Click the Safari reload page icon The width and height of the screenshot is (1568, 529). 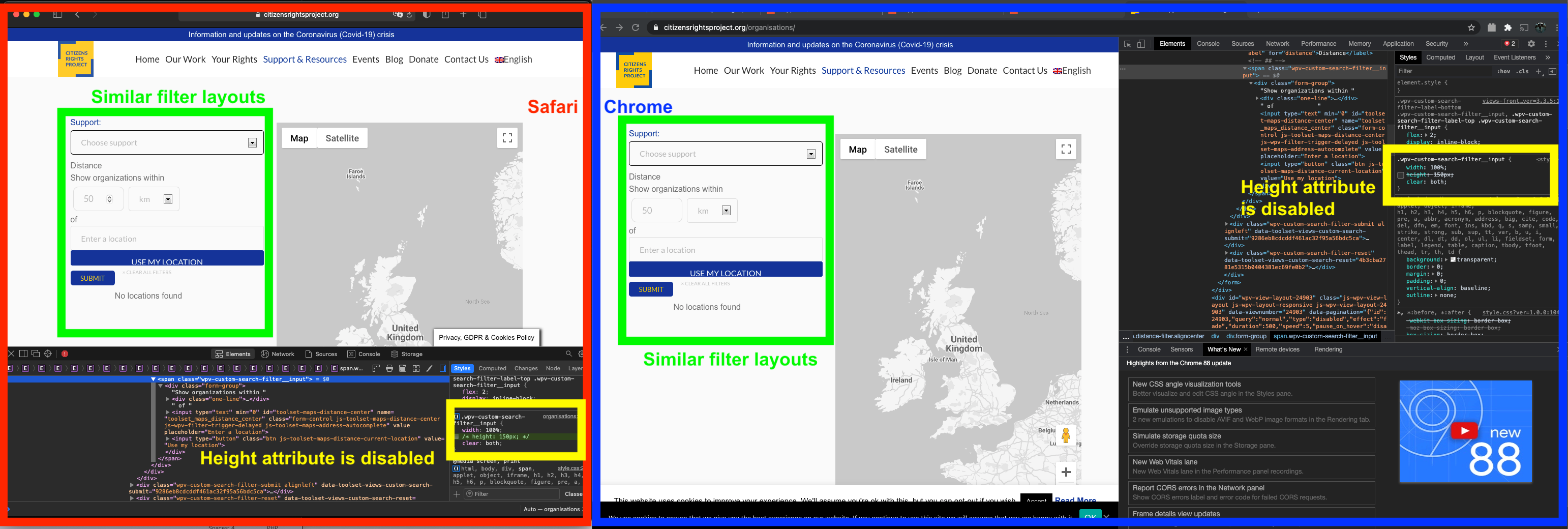click(x=410, y=15)
